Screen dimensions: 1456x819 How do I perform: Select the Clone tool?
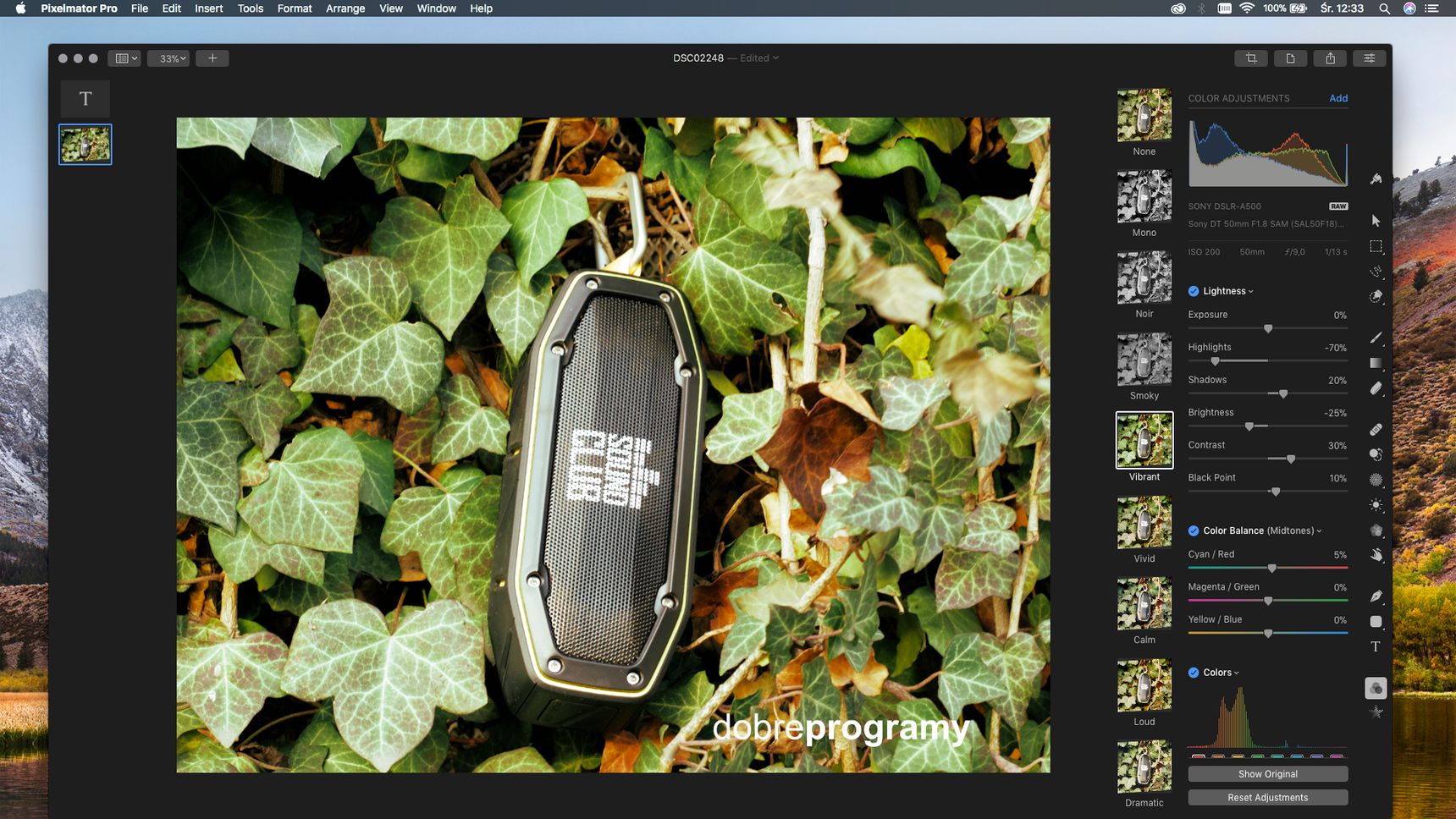tap(1376, 454)
